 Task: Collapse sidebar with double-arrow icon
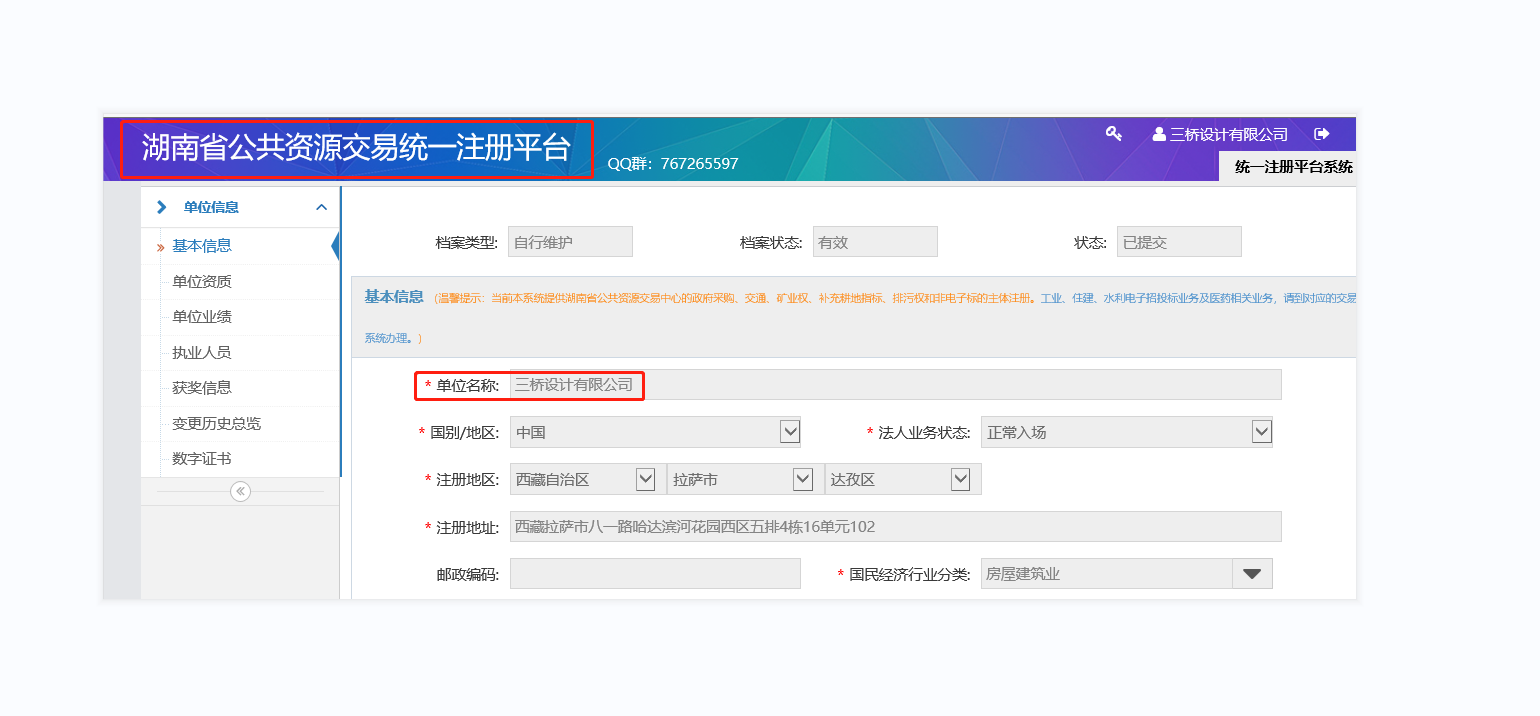pos(240,491)
